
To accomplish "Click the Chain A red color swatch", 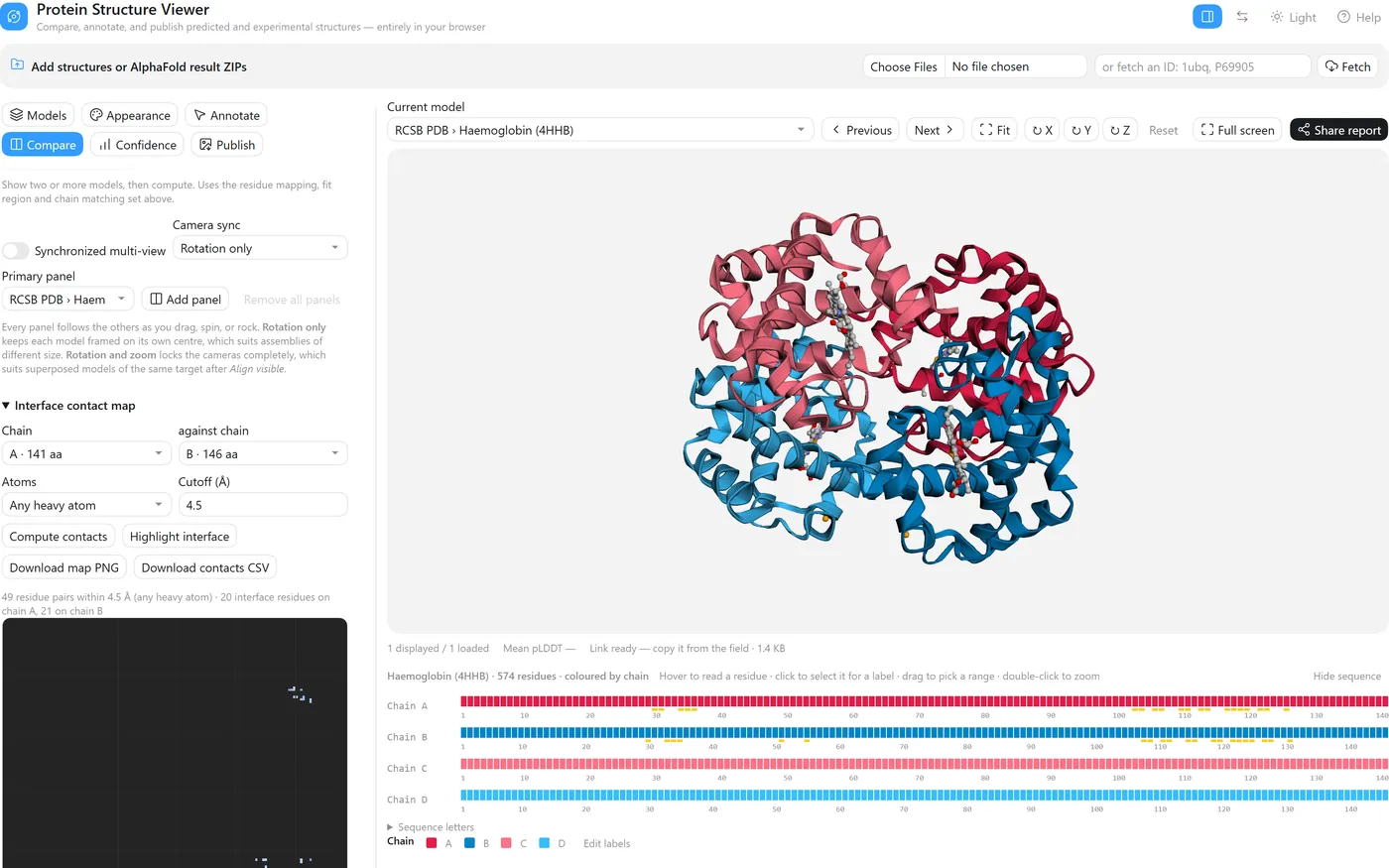I will point(432,843).
